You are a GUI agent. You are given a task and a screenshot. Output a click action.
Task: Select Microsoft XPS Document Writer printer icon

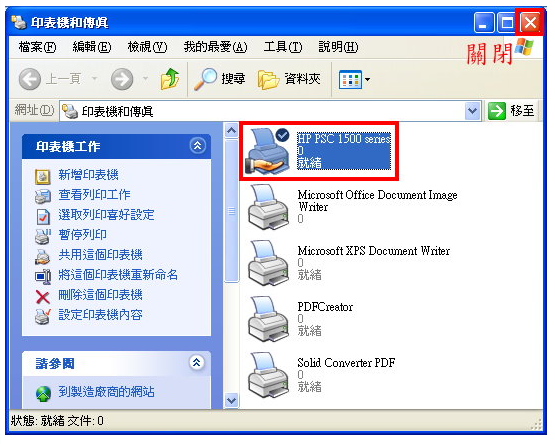point(268,263)
